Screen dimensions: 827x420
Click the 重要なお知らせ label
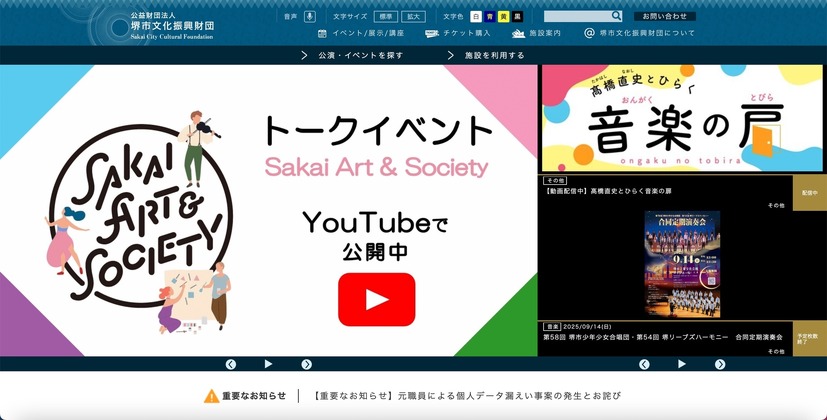pyautogui.click(x=254, y=396)
